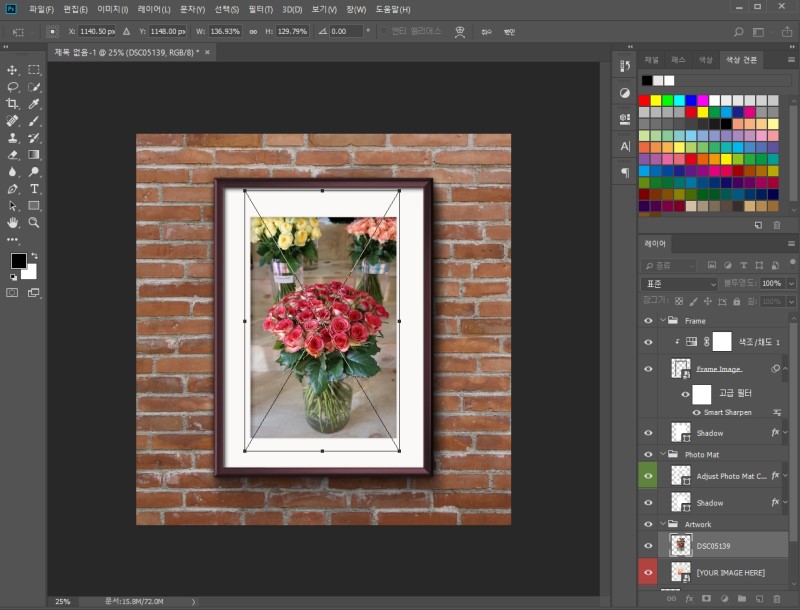Hide the Smart Sharpen filter
Screen dimensions: 800x610
click(697, 412)
